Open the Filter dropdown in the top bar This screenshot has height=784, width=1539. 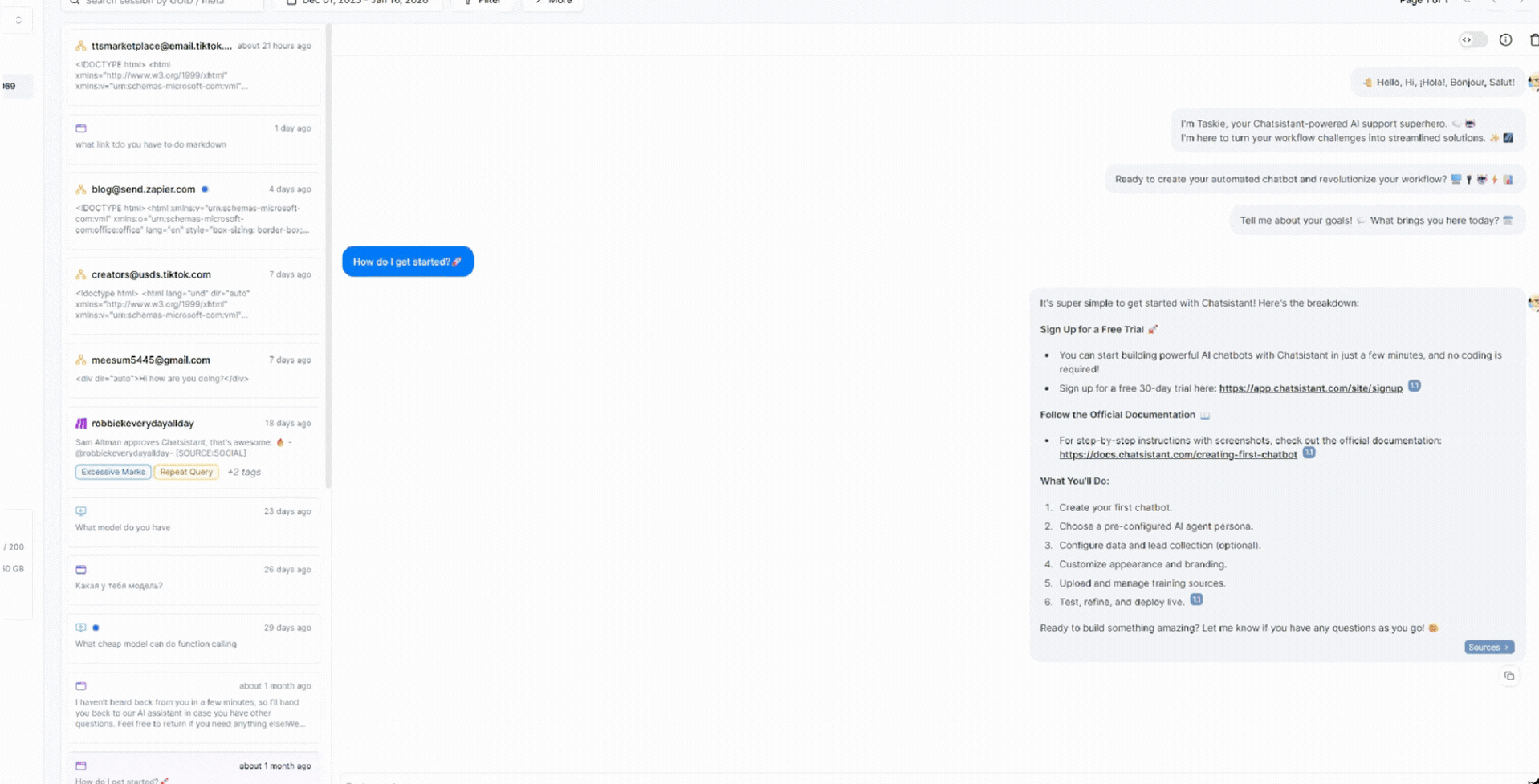coord(482,2)
